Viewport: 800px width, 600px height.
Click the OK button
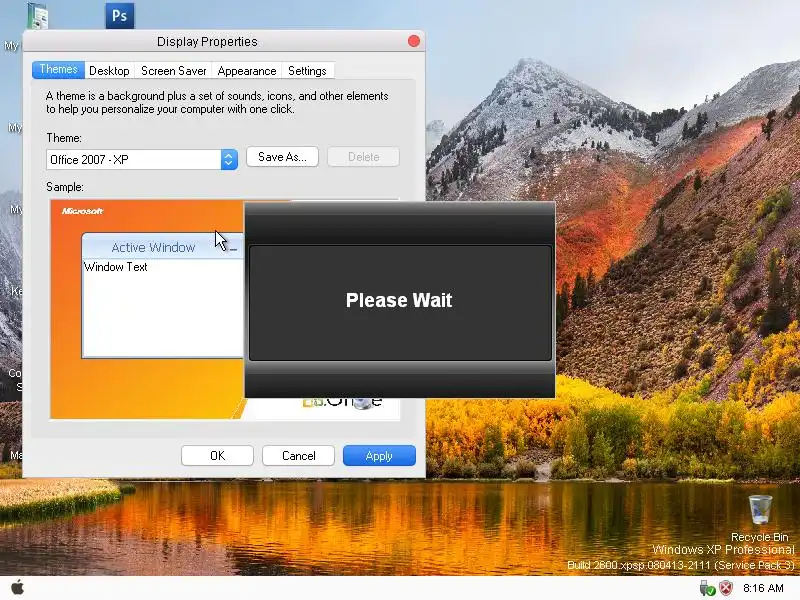click(x=217, y=455)
